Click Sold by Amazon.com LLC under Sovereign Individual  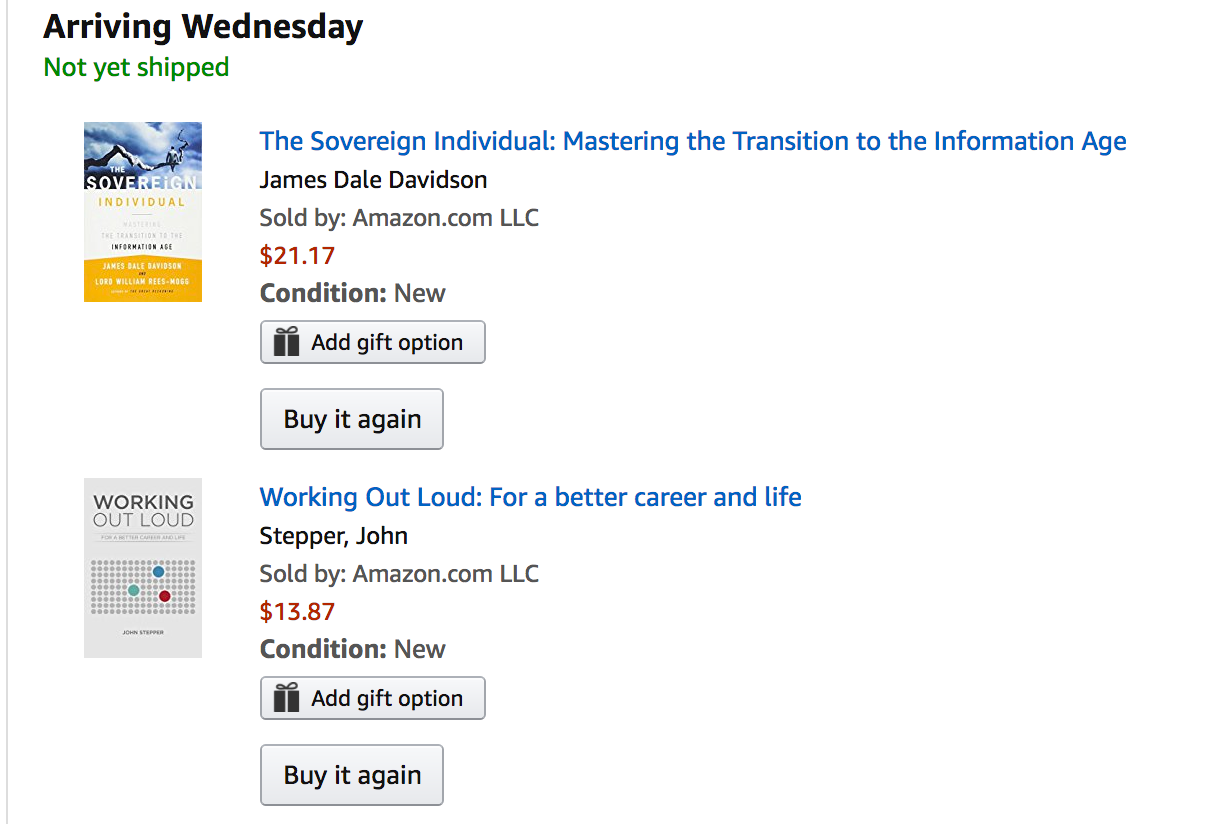pos(399,218)
